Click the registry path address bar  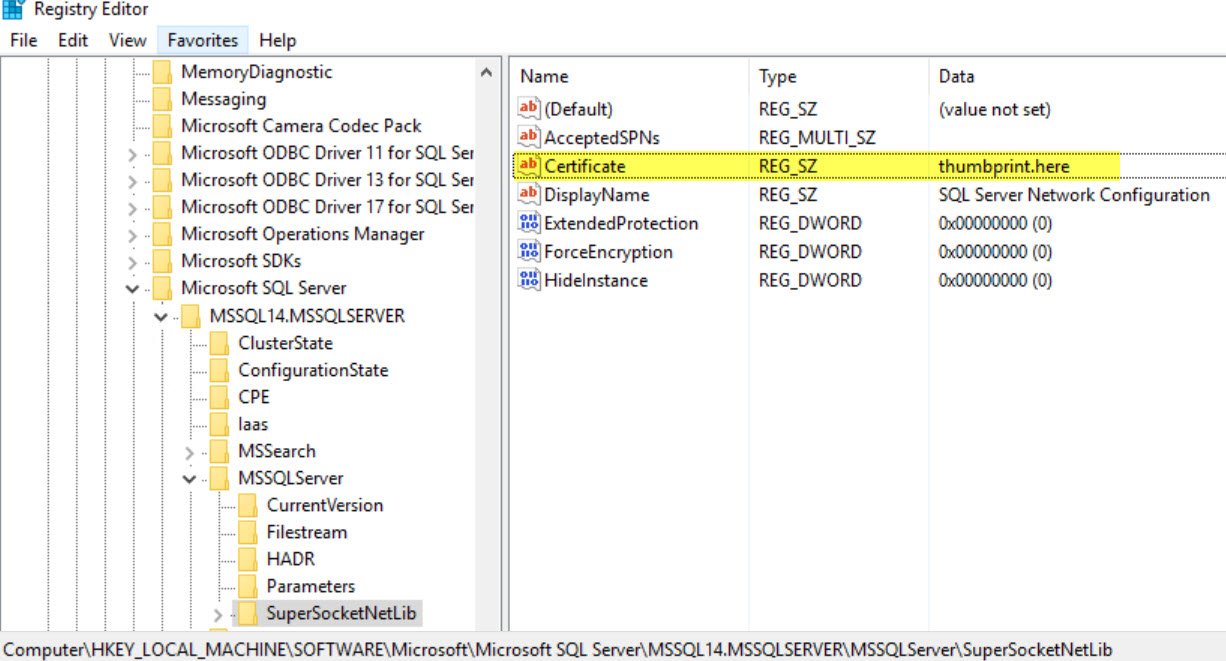coord(613,649)
